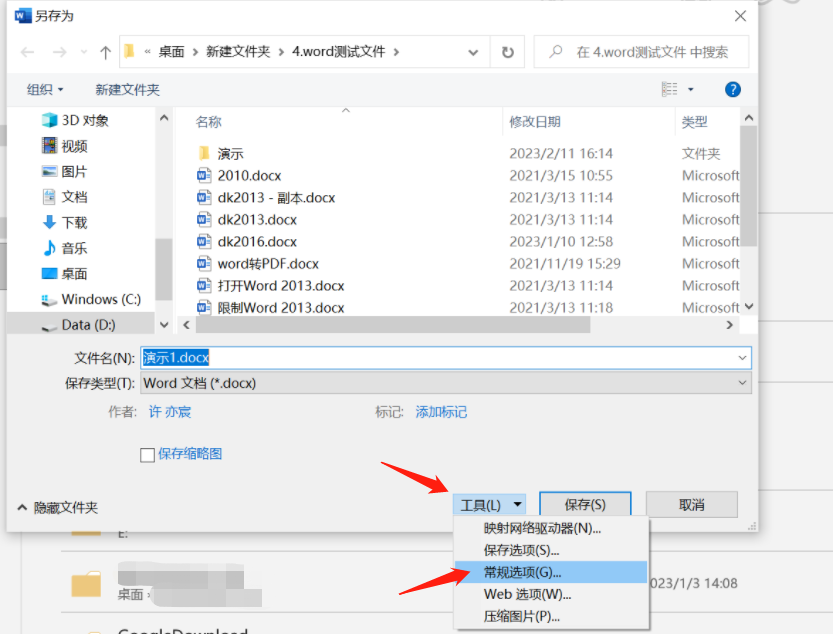Click the navigation pane scrollbar thumb
833x634 pixels.
pos(164,269)
